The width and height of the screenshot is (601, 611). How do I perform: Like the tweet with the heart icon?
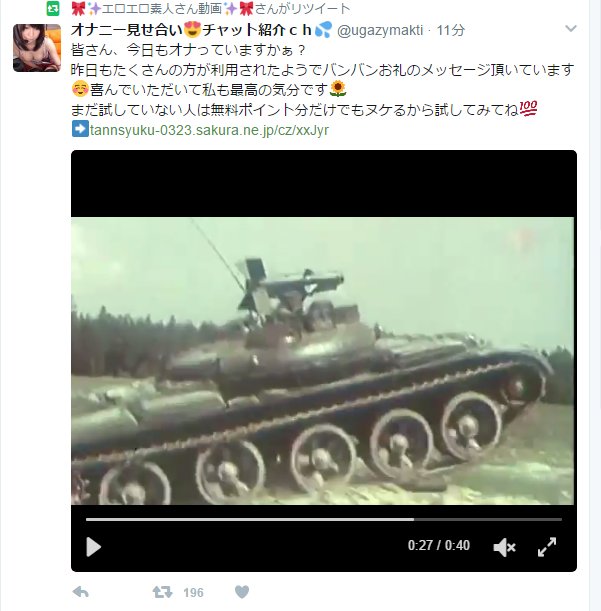(x=242, y=592)
